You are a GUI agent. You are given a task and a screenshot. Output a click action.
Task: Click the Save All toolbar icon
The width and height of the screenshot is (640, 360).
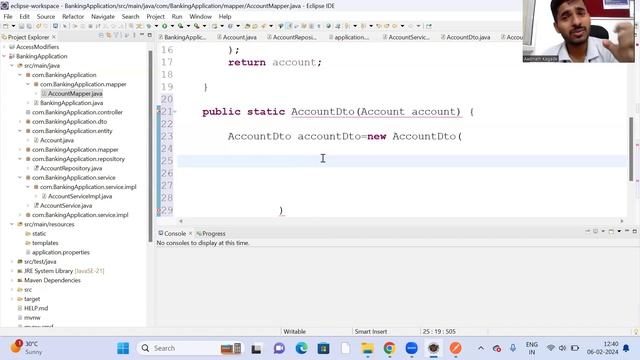click(29, 26)
